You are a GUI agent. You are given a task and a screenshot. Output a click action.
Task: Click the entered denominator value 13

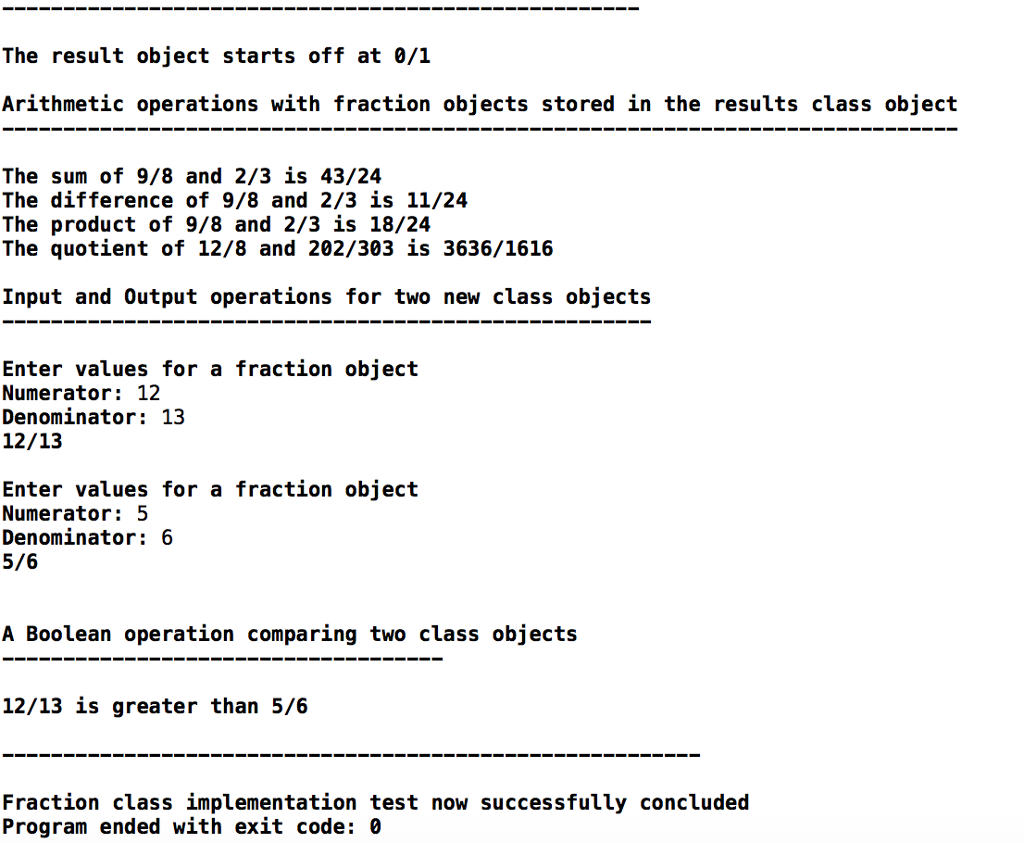click(x=173, y=417)
